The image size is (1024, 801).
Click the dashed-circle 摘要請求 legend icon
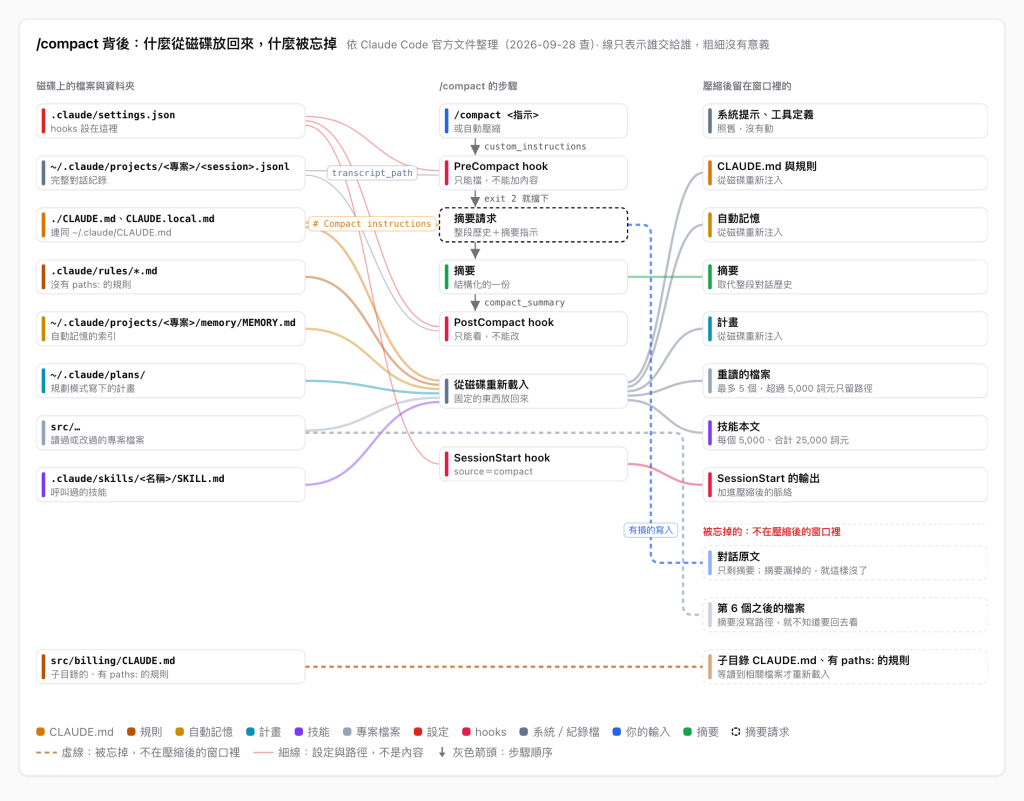coord(736,732)
